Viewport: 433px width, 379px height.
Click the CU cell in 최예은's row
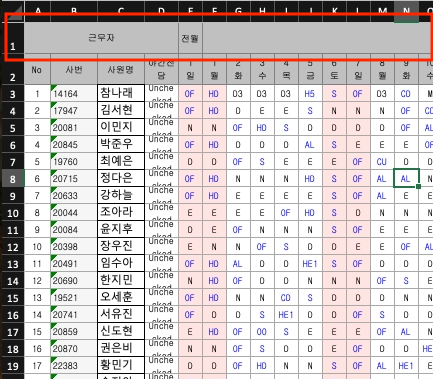(x=382, y=162)
